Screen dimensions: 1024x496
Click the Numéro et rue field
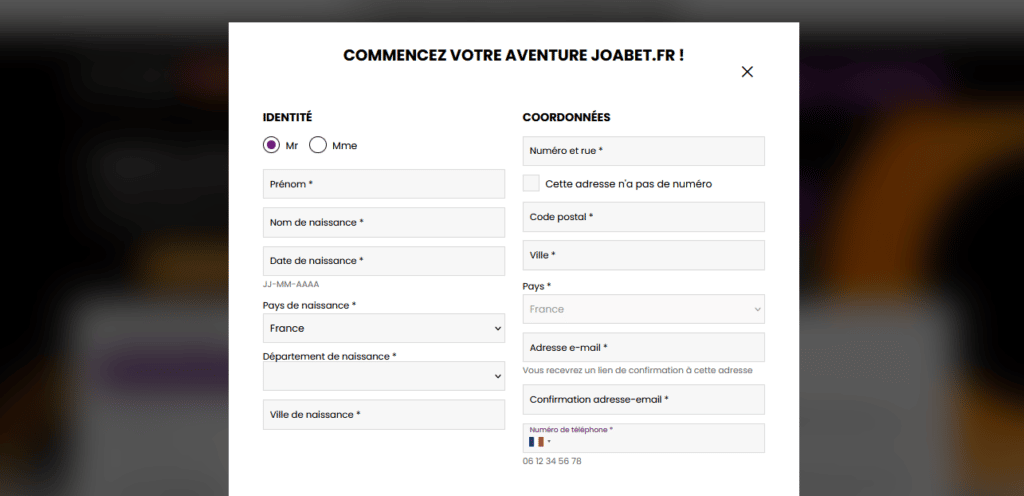pyautogui.click(x=643, y=151)
